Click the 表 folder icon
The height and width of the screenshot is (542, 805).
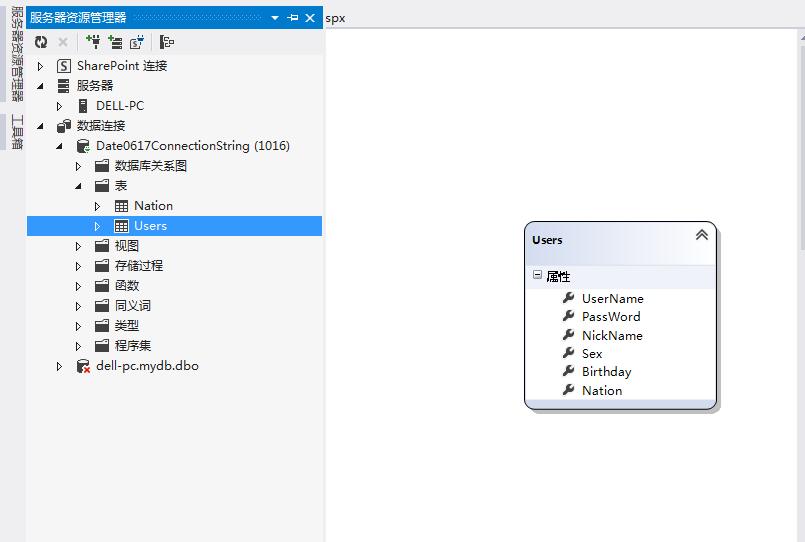point(102,186)
